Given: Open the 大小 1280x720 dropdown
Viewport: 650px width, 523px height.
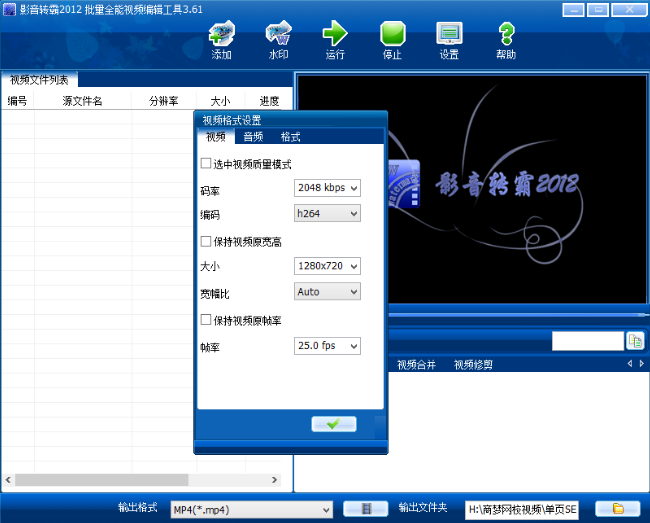Looking at the screenshot, I should click(x=327, y=266).
